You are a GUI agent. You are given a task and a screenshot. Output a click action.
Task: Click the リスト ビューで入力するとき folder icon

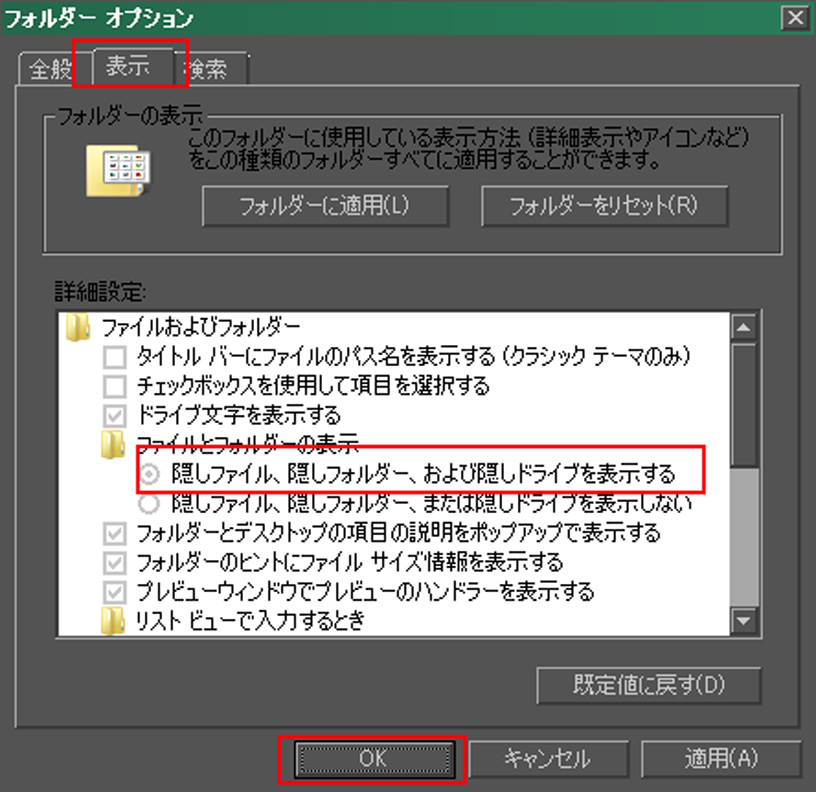point(113,621)
